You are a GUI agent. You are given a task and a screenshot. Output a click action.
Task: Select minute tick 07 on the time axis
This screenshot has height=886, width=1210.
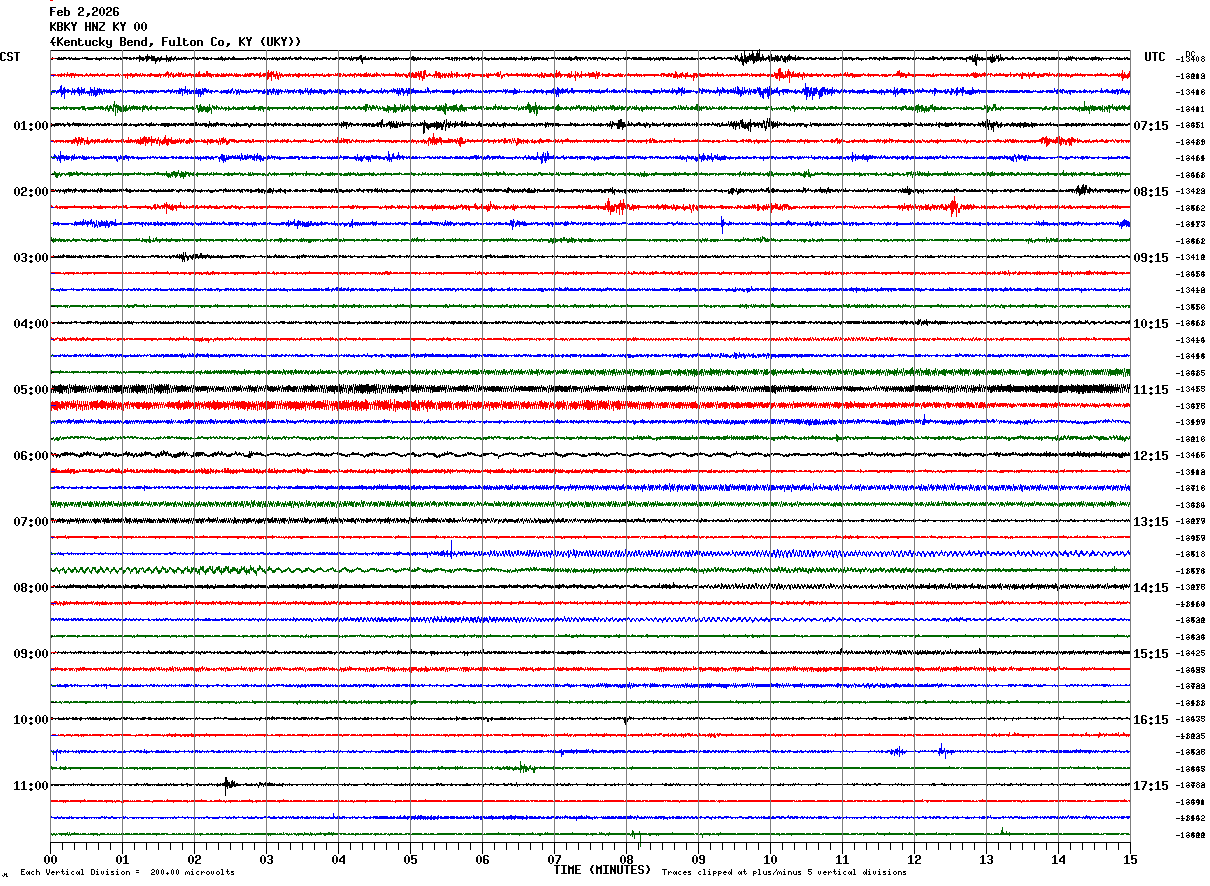coord(555,859)
